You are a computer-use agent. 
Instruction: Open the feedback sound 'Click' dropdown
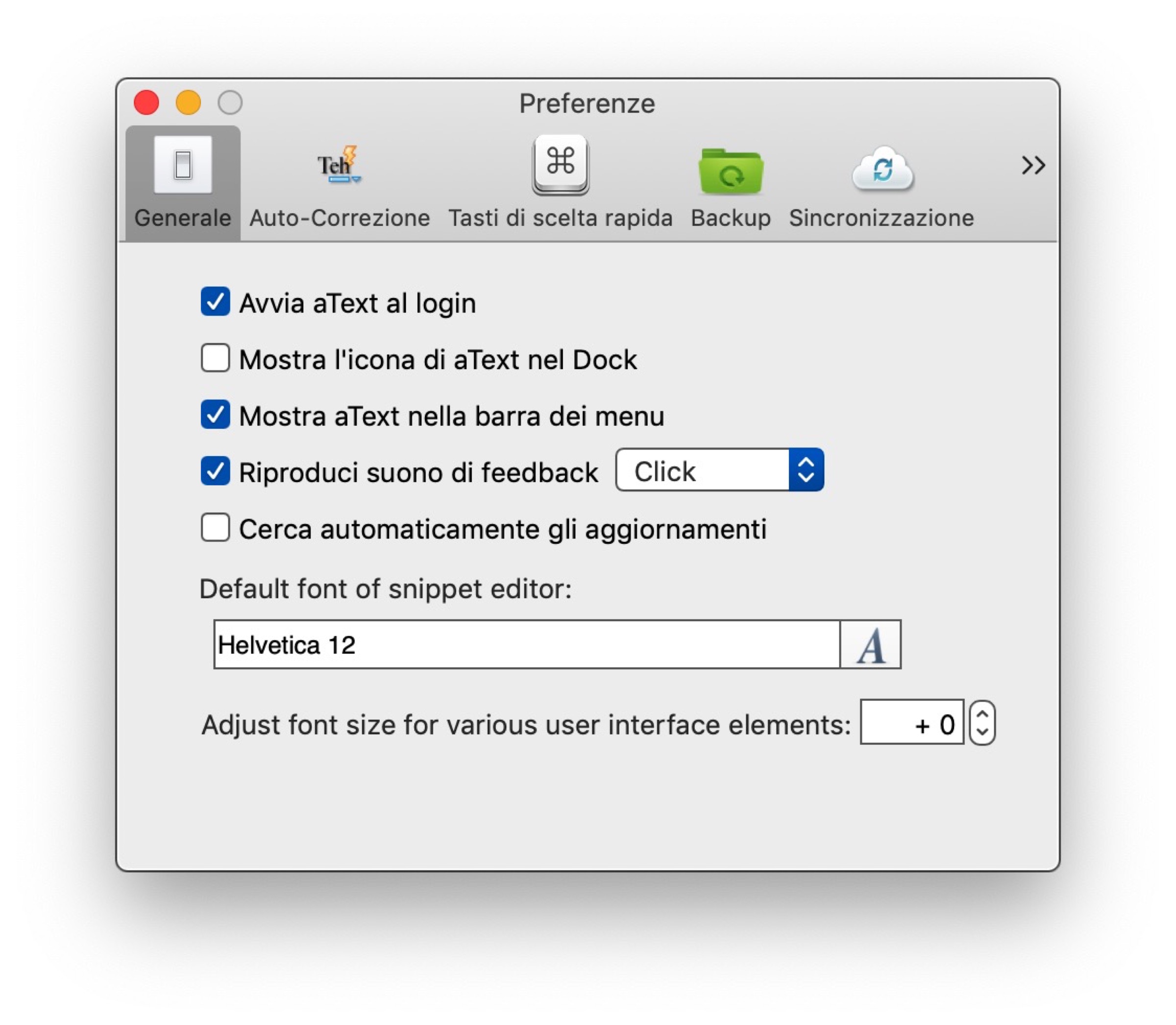point(719,471)
